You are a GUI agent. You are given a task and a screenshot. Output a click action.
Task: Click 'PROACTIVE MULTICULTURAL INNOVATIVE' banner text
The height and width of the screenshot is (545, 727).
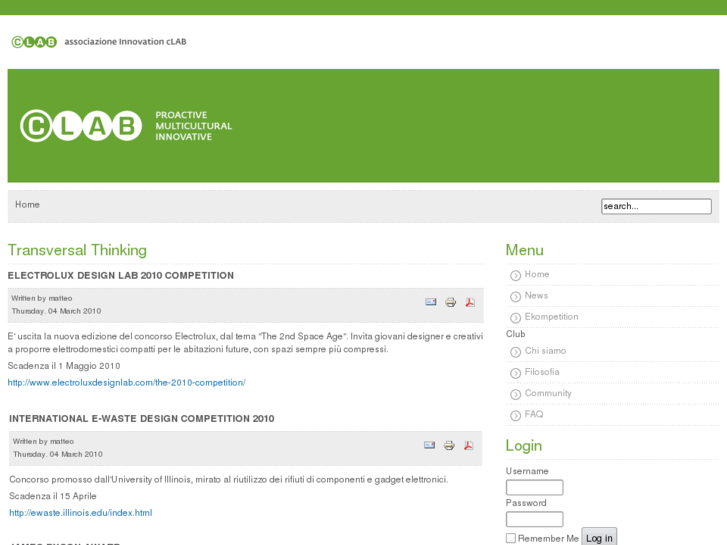[x=194, y=126]
